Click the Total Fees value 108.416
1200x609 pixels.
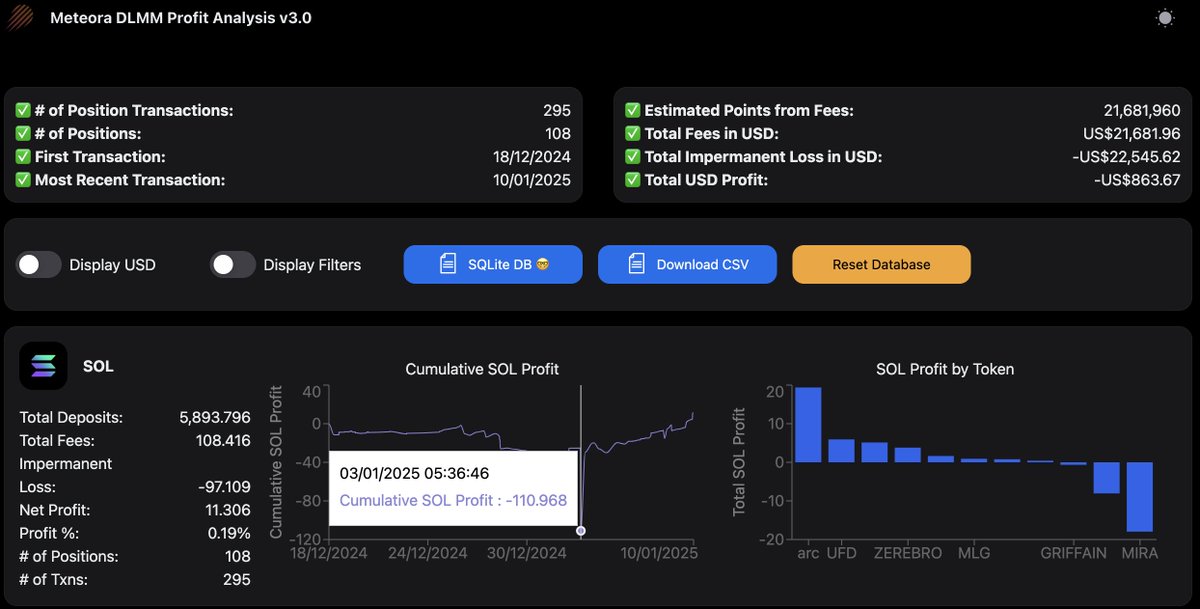tap(222, 440)
